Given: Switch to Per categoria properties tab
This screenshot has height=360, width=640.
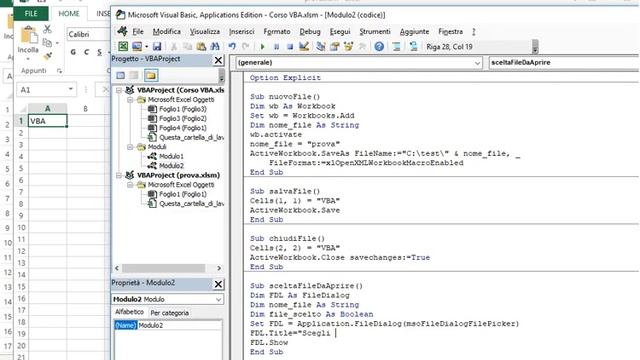Looking at the screenshot, I should coord(169,313).
